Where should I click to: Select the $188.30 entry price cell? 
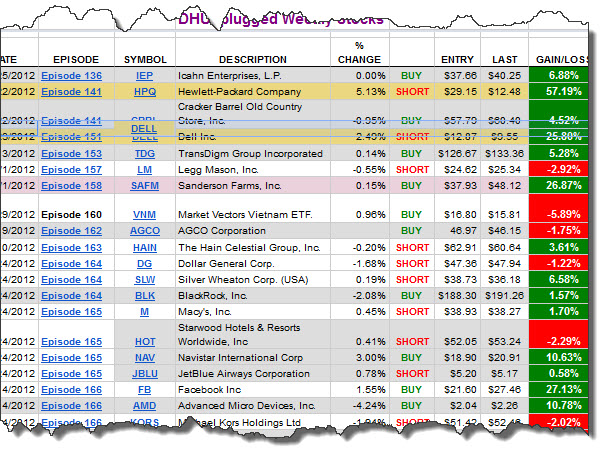[x=458, y=296]
